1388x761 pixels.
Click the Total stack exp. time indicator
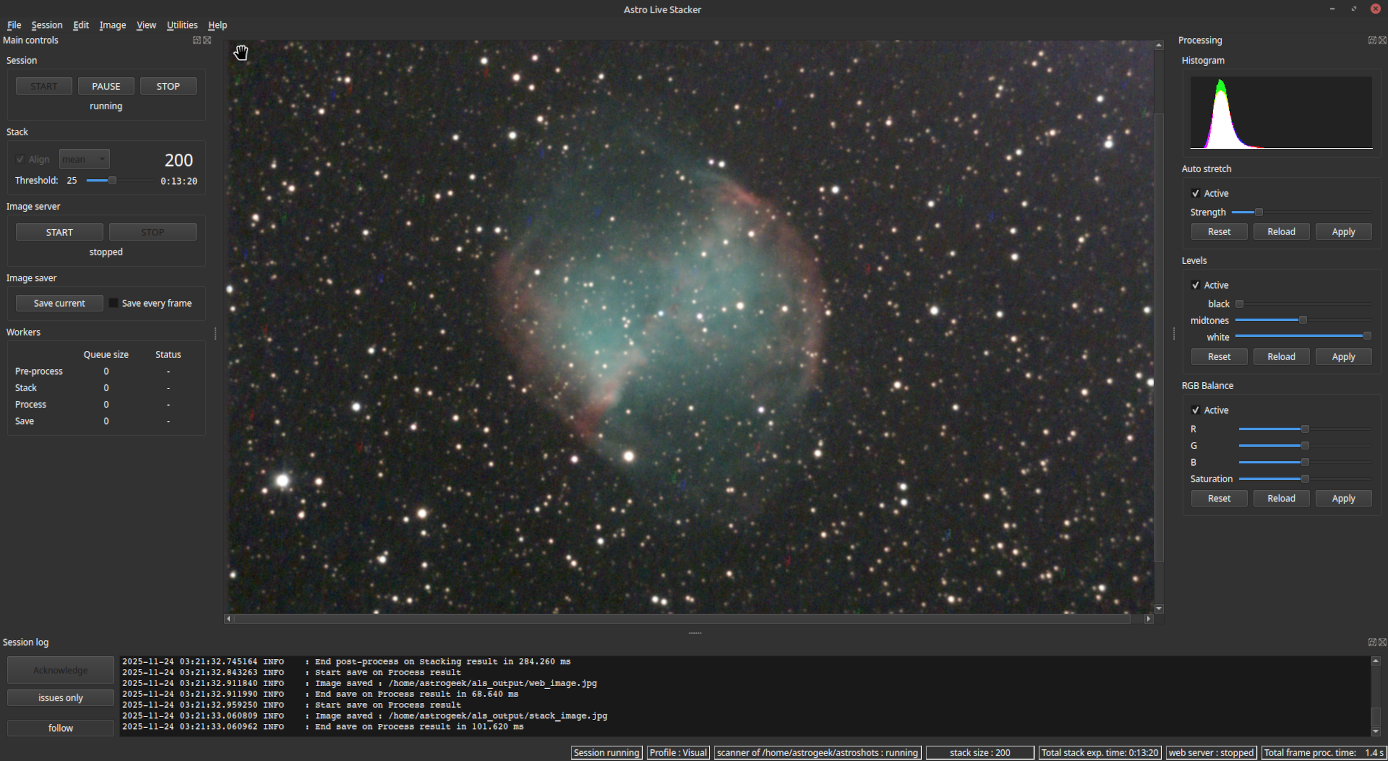[x=1100, y=752]
